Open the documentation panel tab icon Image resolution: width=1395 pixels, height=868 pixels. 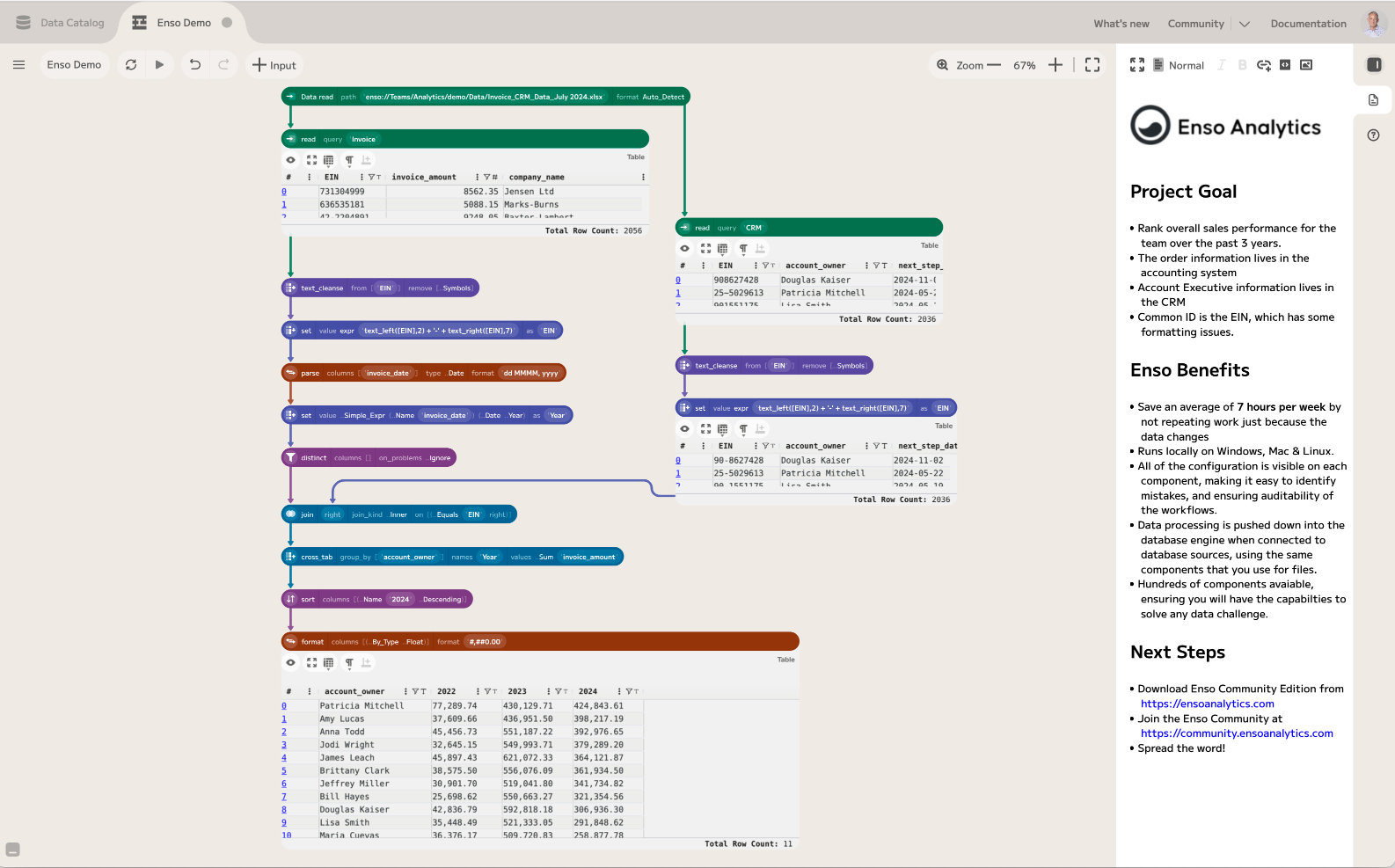[x=1374, y=100]
